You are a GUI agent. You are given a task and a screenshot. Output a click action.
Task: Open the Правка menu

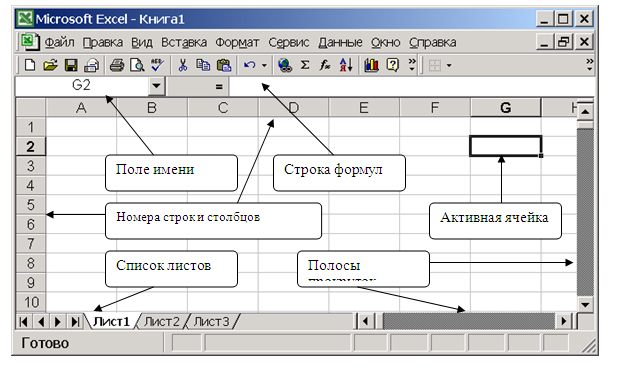point(103,42)
